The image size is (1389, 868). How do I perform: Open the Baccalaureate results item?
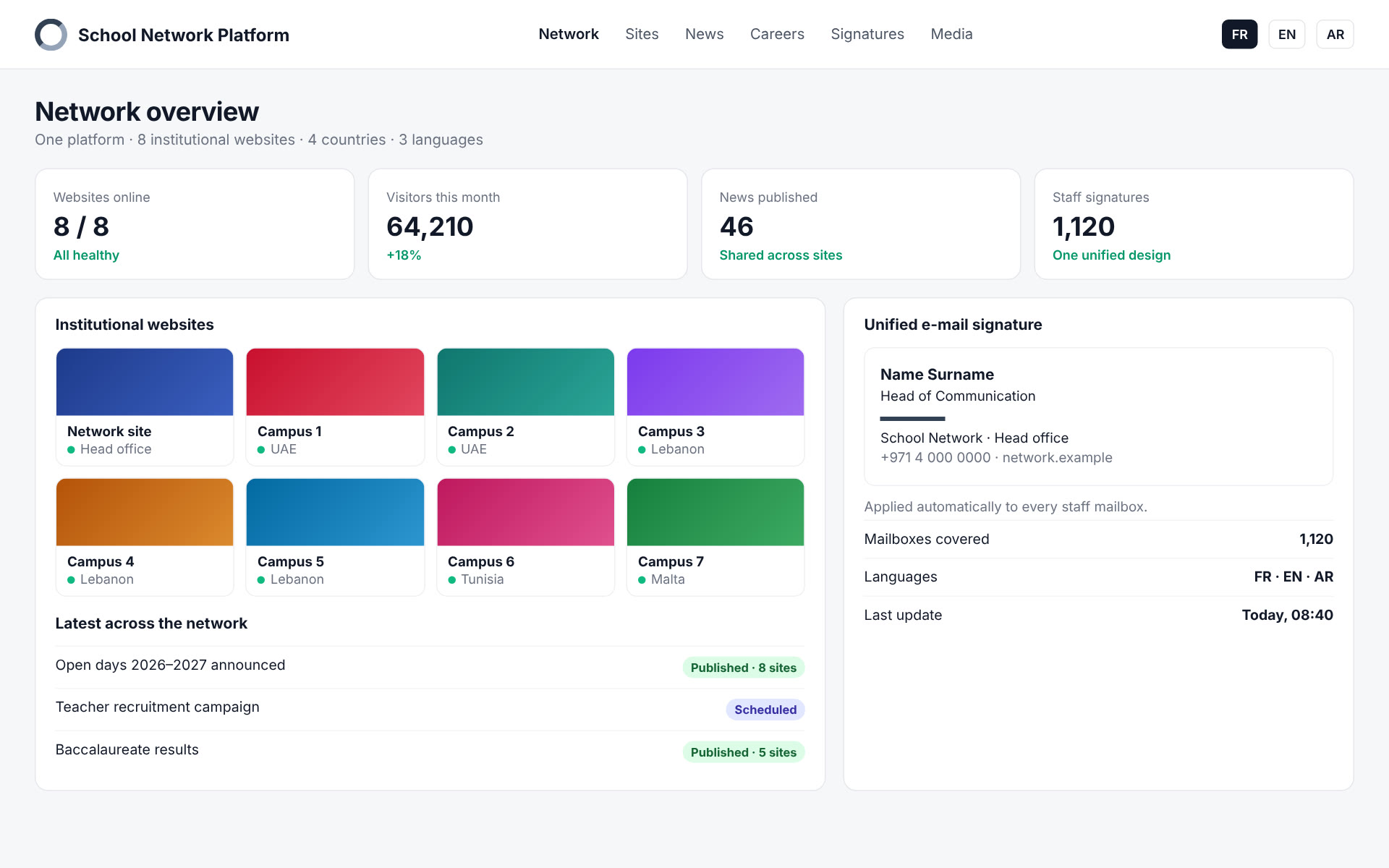[x=430, y=751]
